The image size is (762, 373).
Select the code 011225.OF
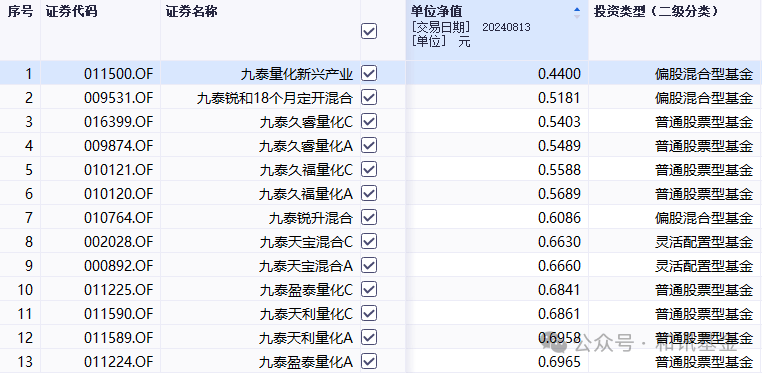[x=119, y=290]
